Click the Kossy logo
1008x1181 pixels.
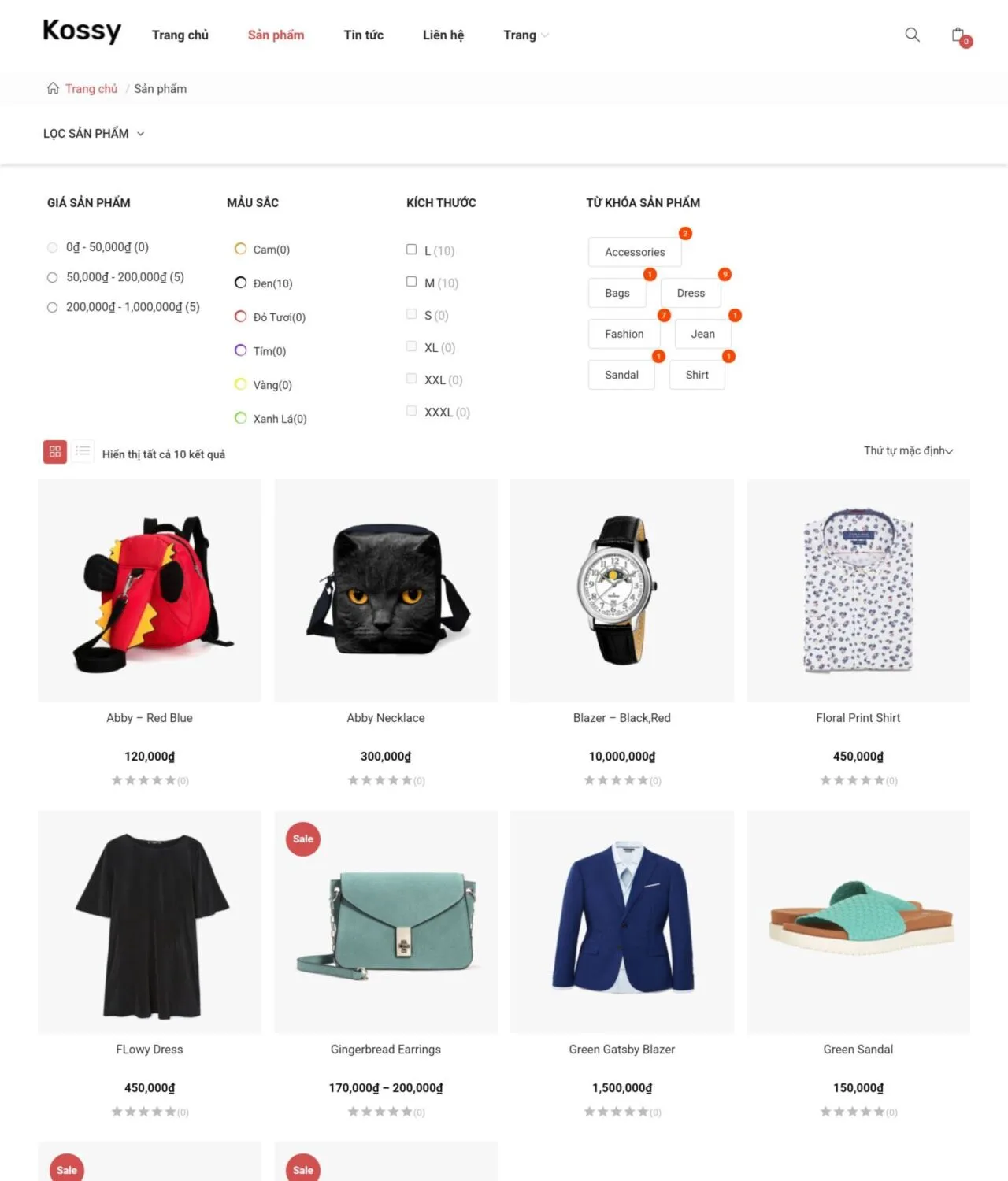pyautogui.click(x=82, y=31)
